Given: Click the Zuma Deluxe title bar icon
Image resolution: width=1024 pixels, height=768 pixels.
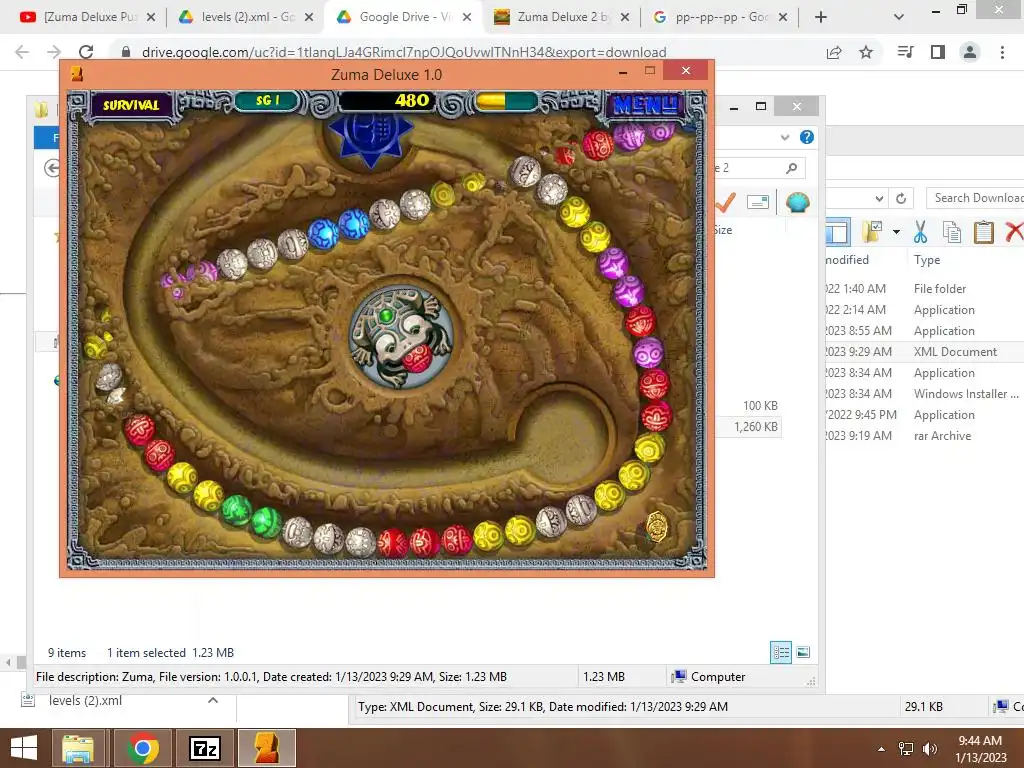Looking at the screenshot, I should pos(77,74).
